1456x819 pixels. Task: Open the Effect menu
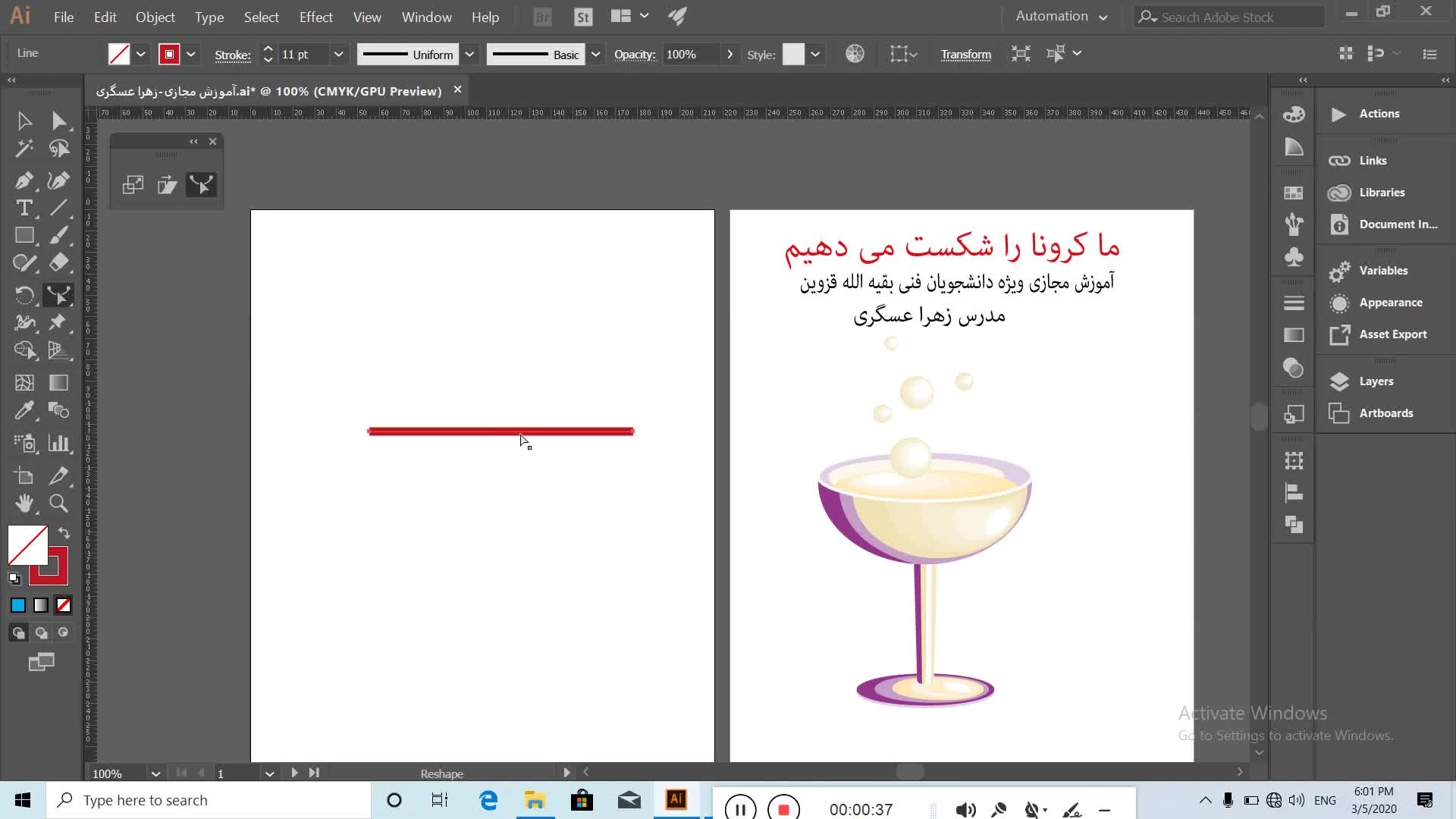(315, 17)
